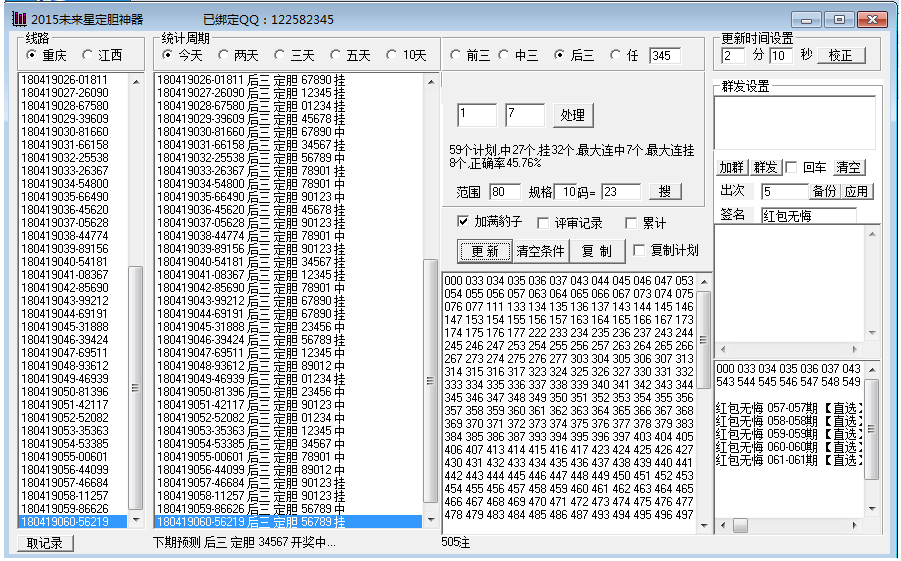The width and height of the screenshot is (901, 561).
Task: Enable the 评审记录 checkbox
Action: 543,223
